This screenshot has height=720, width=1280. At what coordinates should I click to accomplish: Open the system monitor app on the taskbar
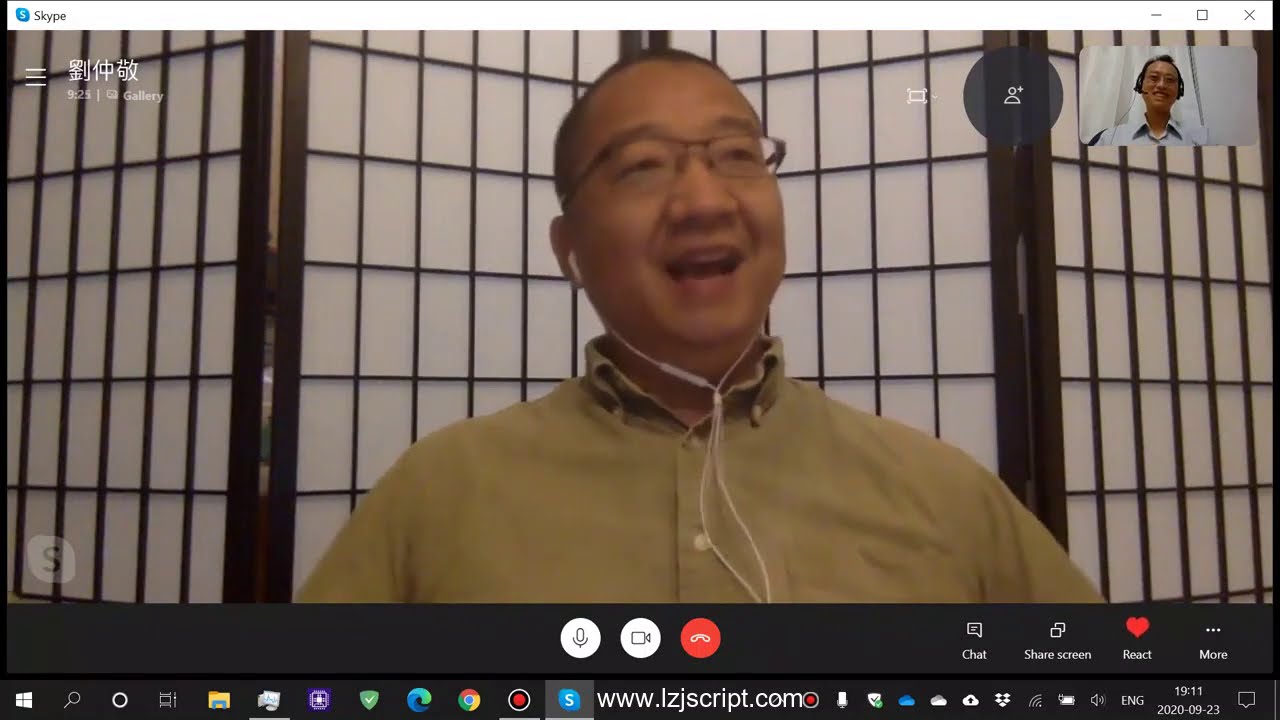pos(269,700)
